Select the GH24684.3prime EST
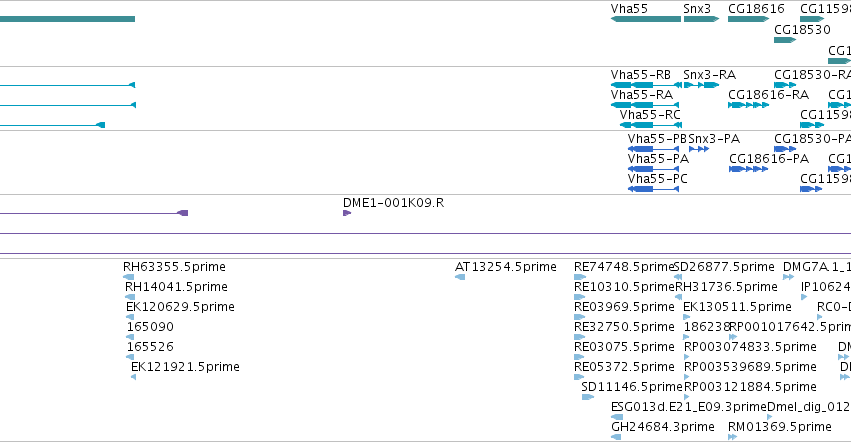This screenshot has height=442, width=851. coord(616,437)
